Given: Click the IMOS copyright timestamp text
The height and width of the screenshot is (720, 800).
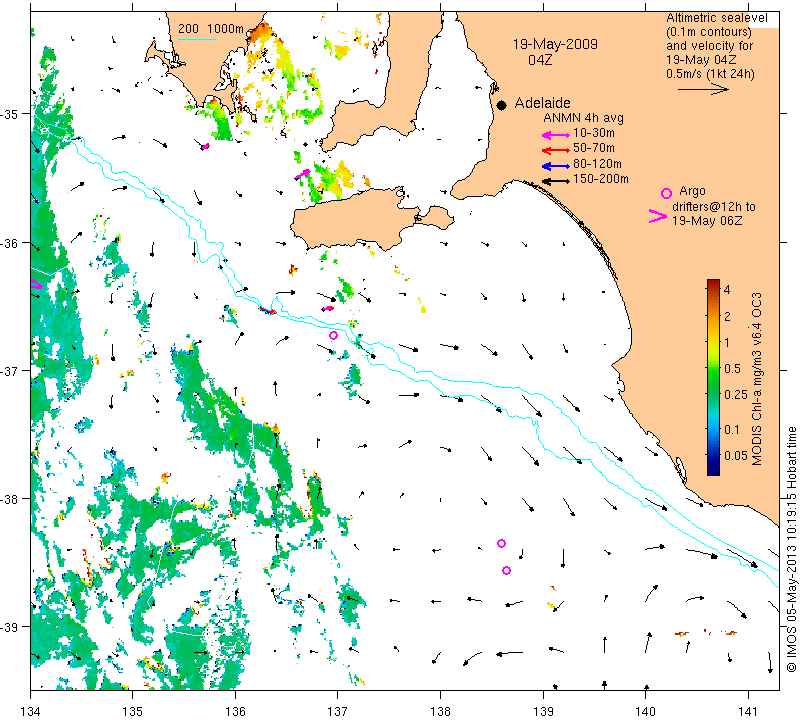Looking at the screenshot, I should pyautogui.click(x=791, y=550).
